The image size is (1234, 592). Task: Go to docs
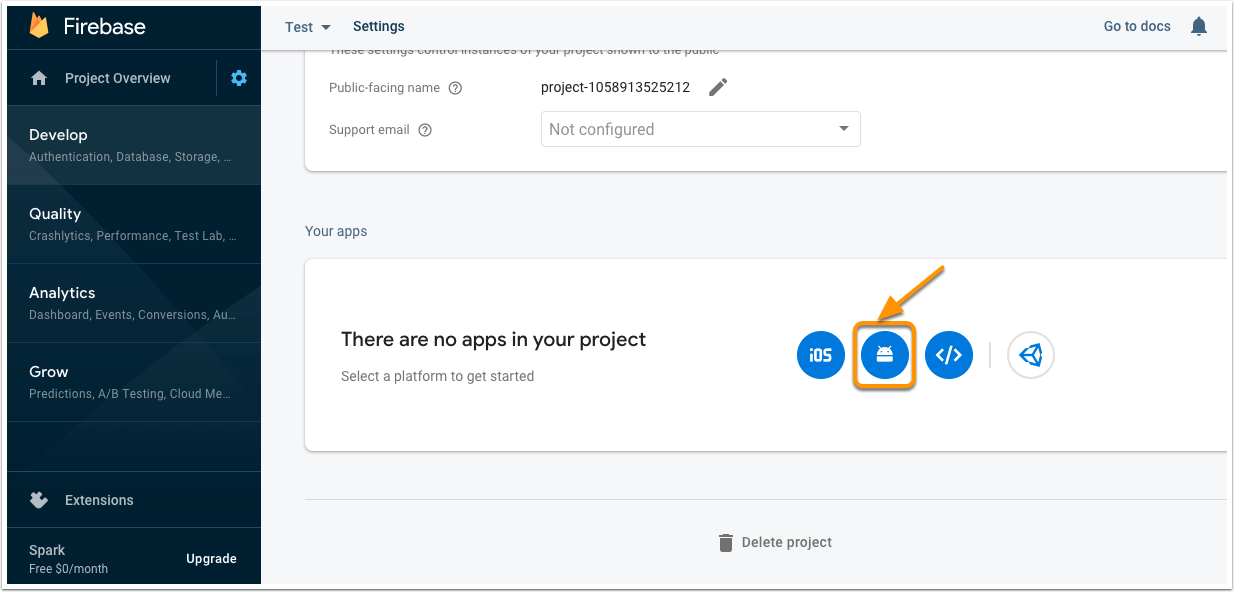[x=1137, y=27]
